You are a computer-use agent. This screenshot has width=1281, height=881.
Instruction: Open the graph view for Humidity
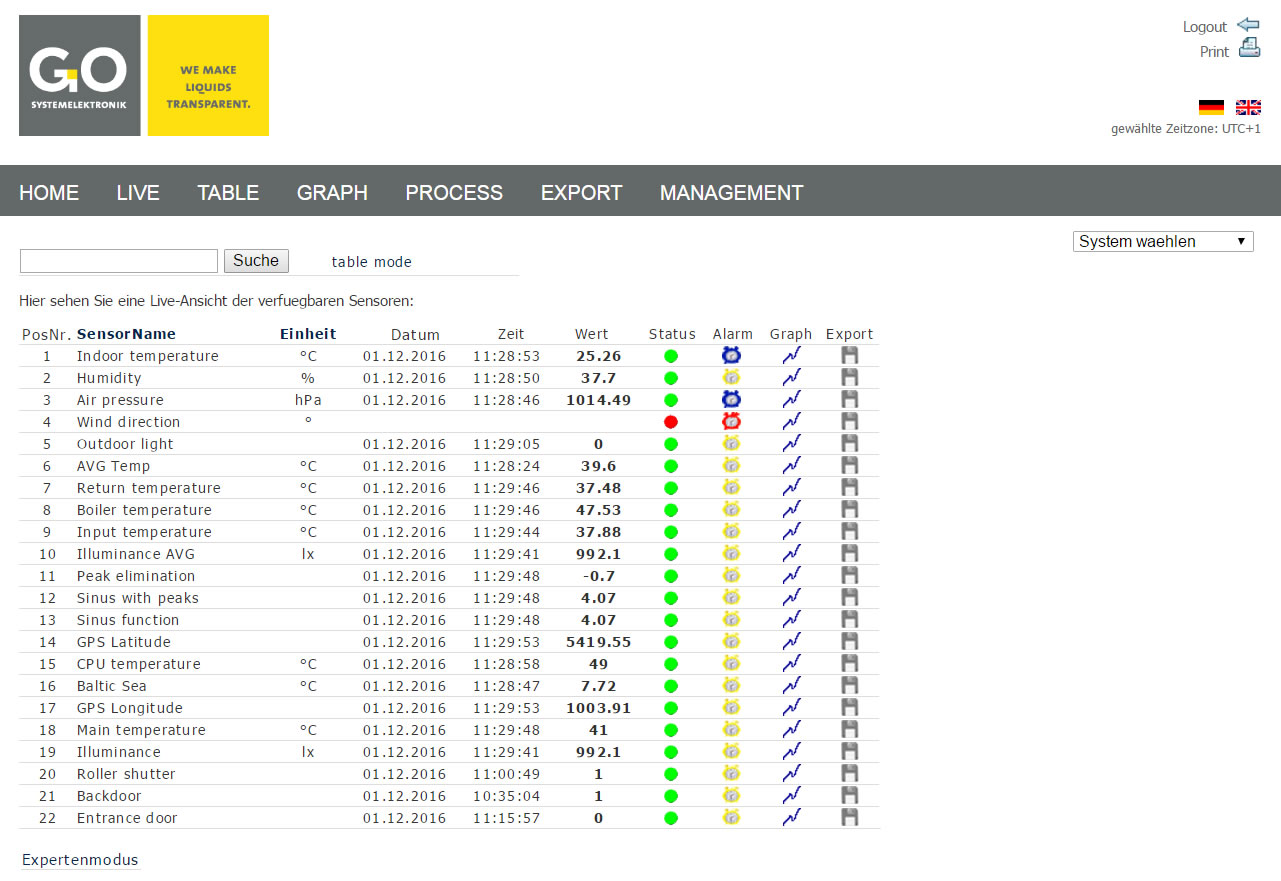tap(790, 377)
